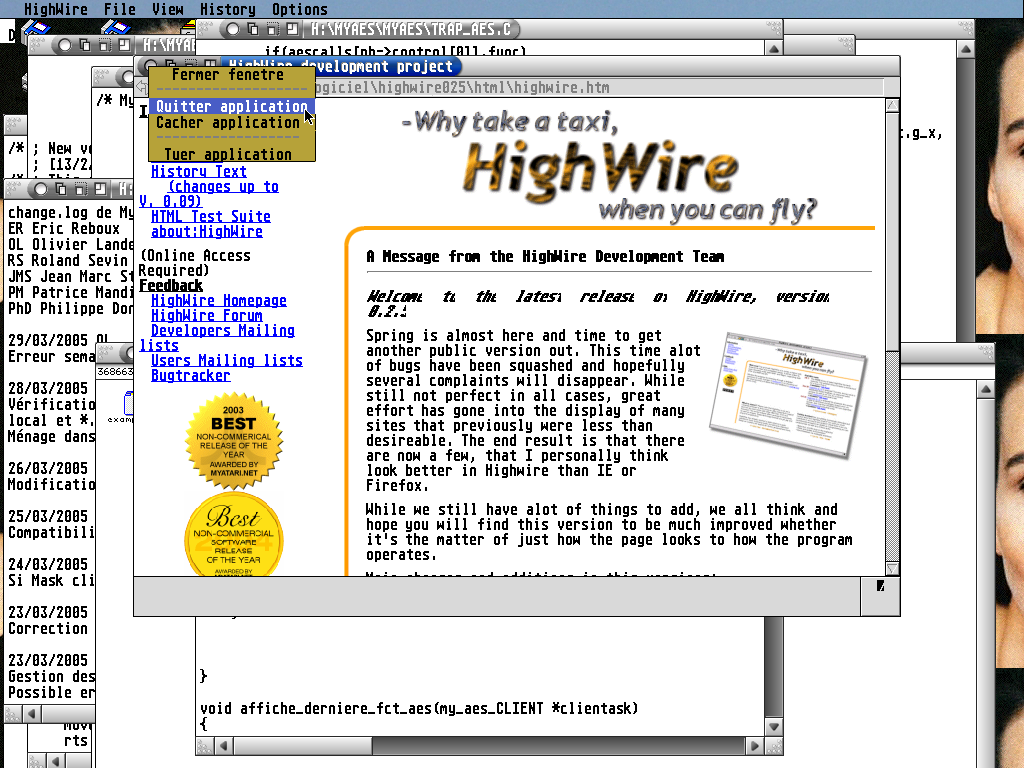Click the closer circle of H:\MYAE window

[x=65, y=45]
